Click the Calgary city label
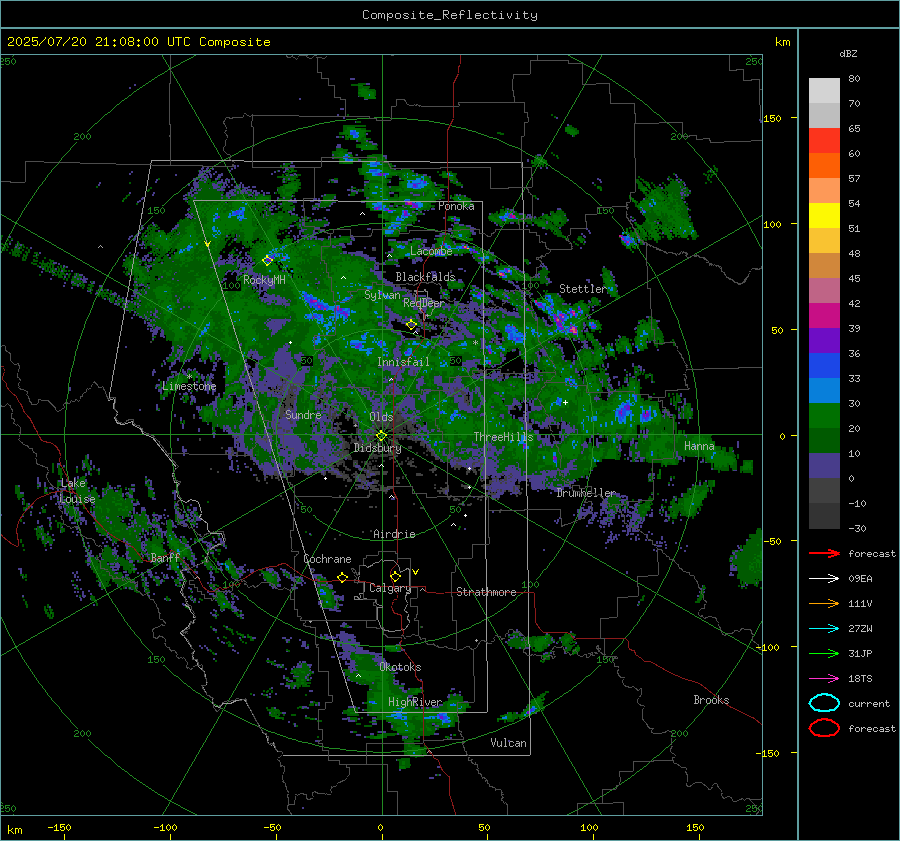Screen dimensions: 900x841 390,588
